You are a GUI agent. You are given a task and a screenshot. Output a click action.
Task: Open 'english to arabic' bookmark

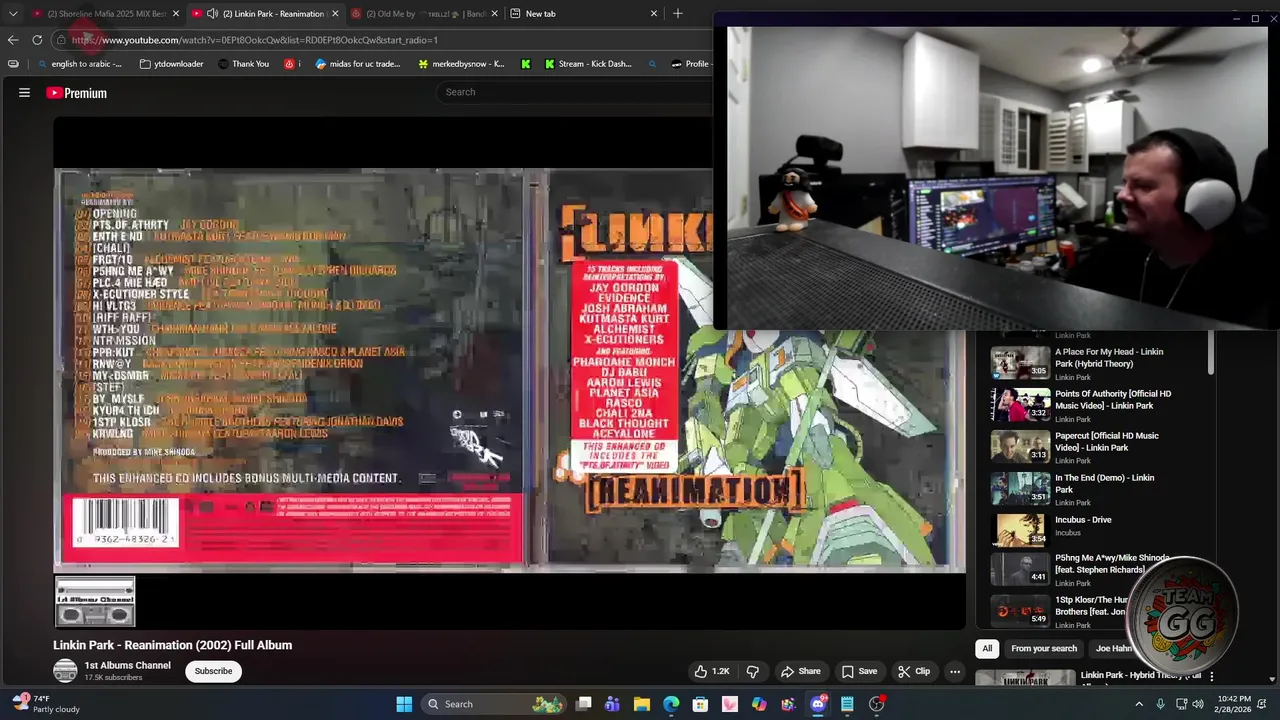[x=79, y=64]
